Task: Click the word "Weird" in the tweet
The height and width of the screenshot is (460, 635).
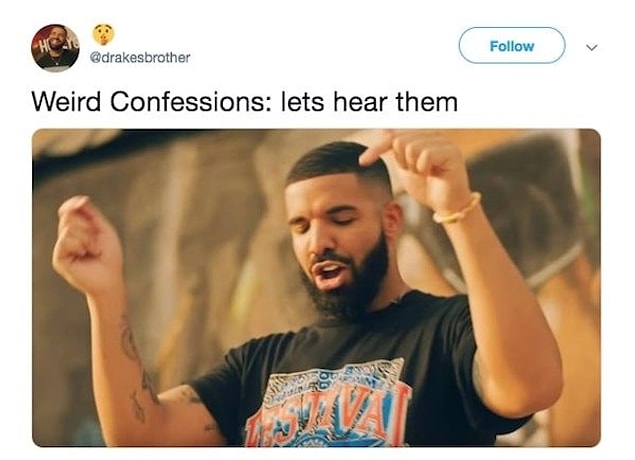Action: coord(66,102)
